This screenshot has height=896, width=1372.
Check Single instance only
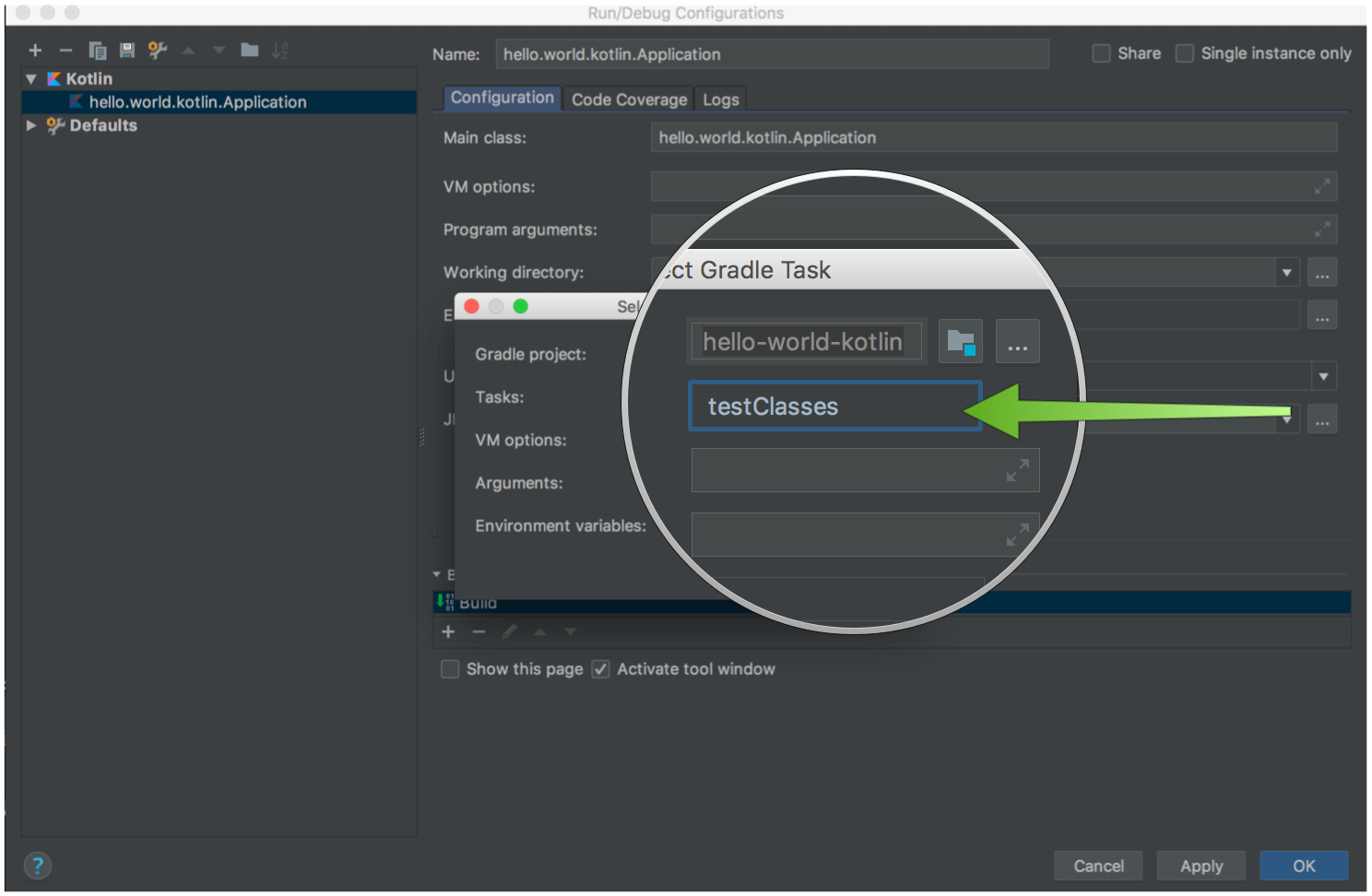coord(1184,53)
